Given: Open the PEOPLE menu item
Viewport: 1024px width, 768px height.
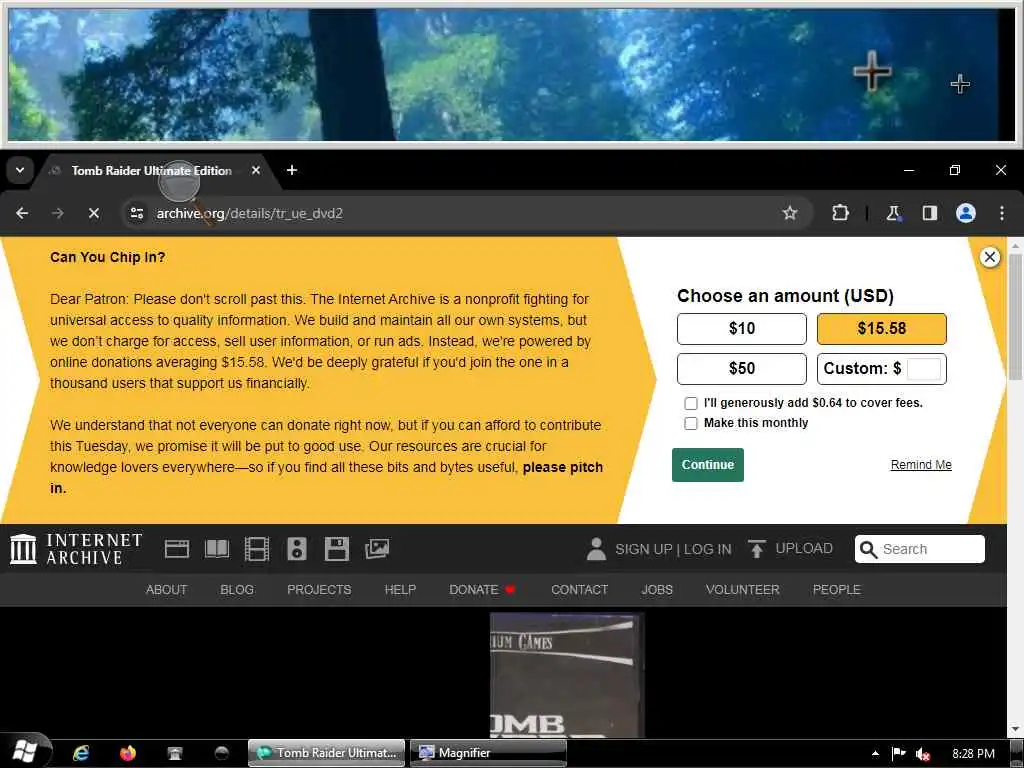Looking at the screenshot, I should [837, 590].
